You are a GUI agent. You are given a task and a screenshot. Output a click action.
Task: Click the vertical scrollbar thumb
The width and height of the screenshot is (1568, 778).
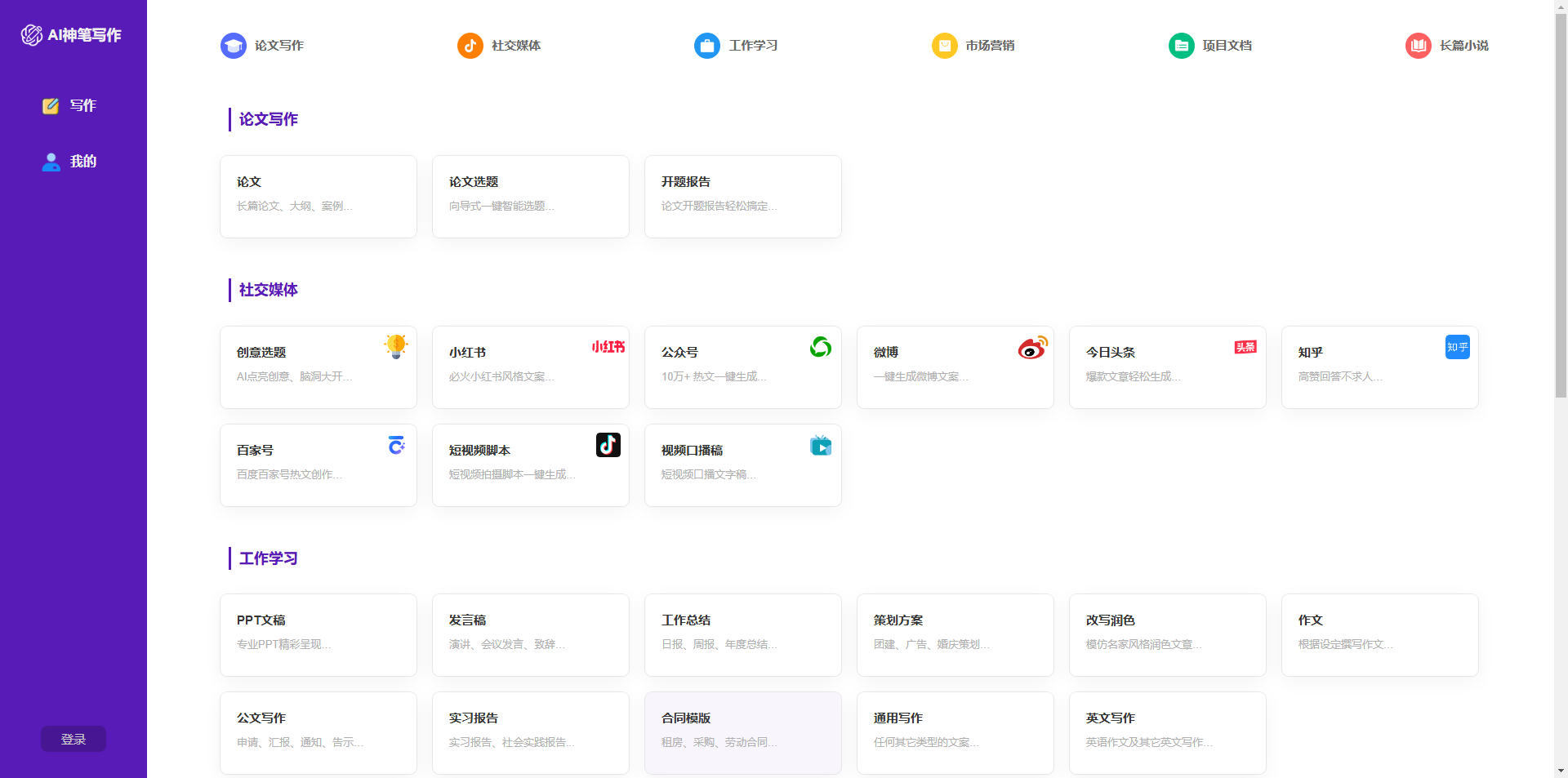pos(1561,204)
